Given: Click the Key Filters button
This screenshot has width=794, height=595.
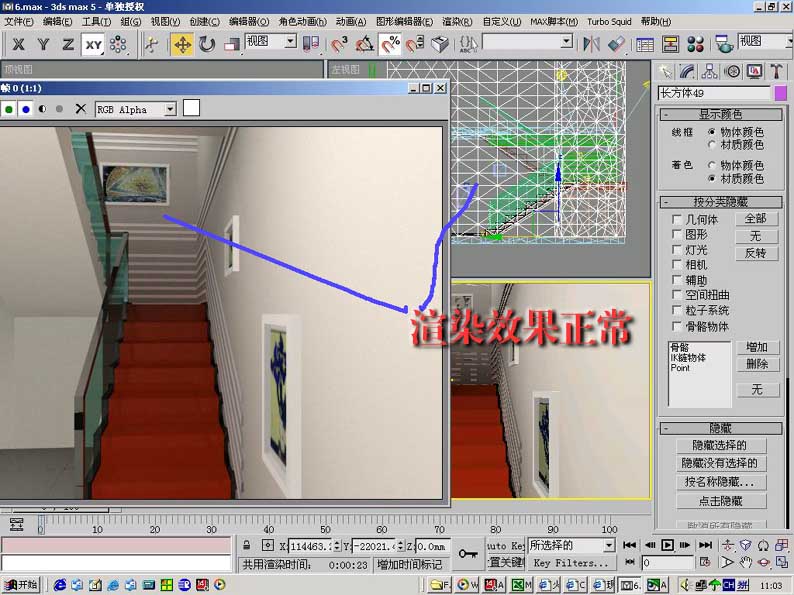Looking at the screenshot, I should (571, 563).
